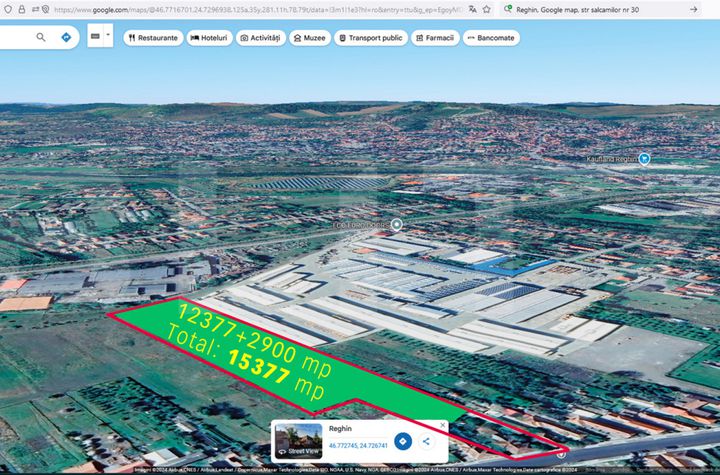Show Transport public on map
Screen dimensions: 720x475
[370, 38]
